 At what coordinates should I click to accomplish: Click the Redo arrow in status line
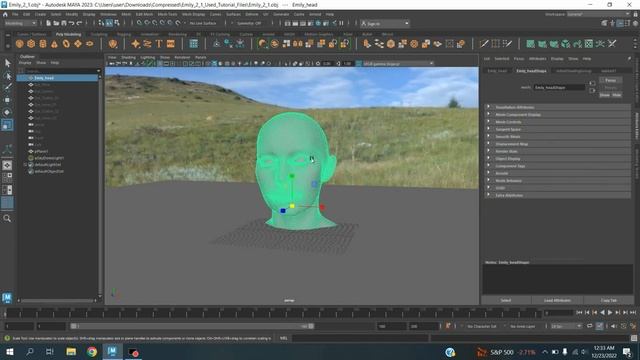79,23
